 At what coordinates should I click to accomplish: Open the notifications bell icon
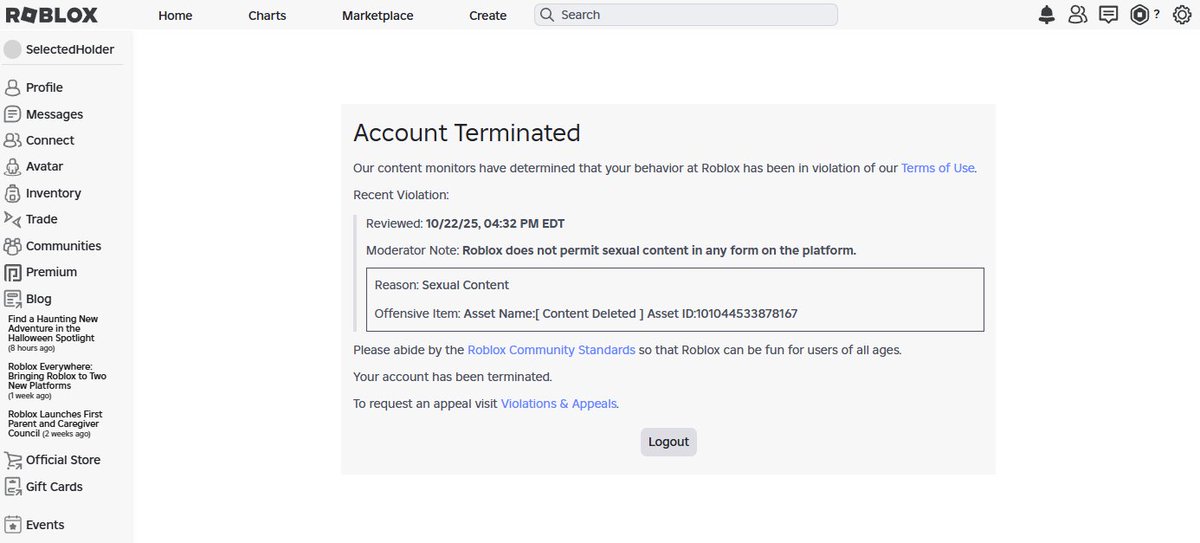pos(1047,15)
